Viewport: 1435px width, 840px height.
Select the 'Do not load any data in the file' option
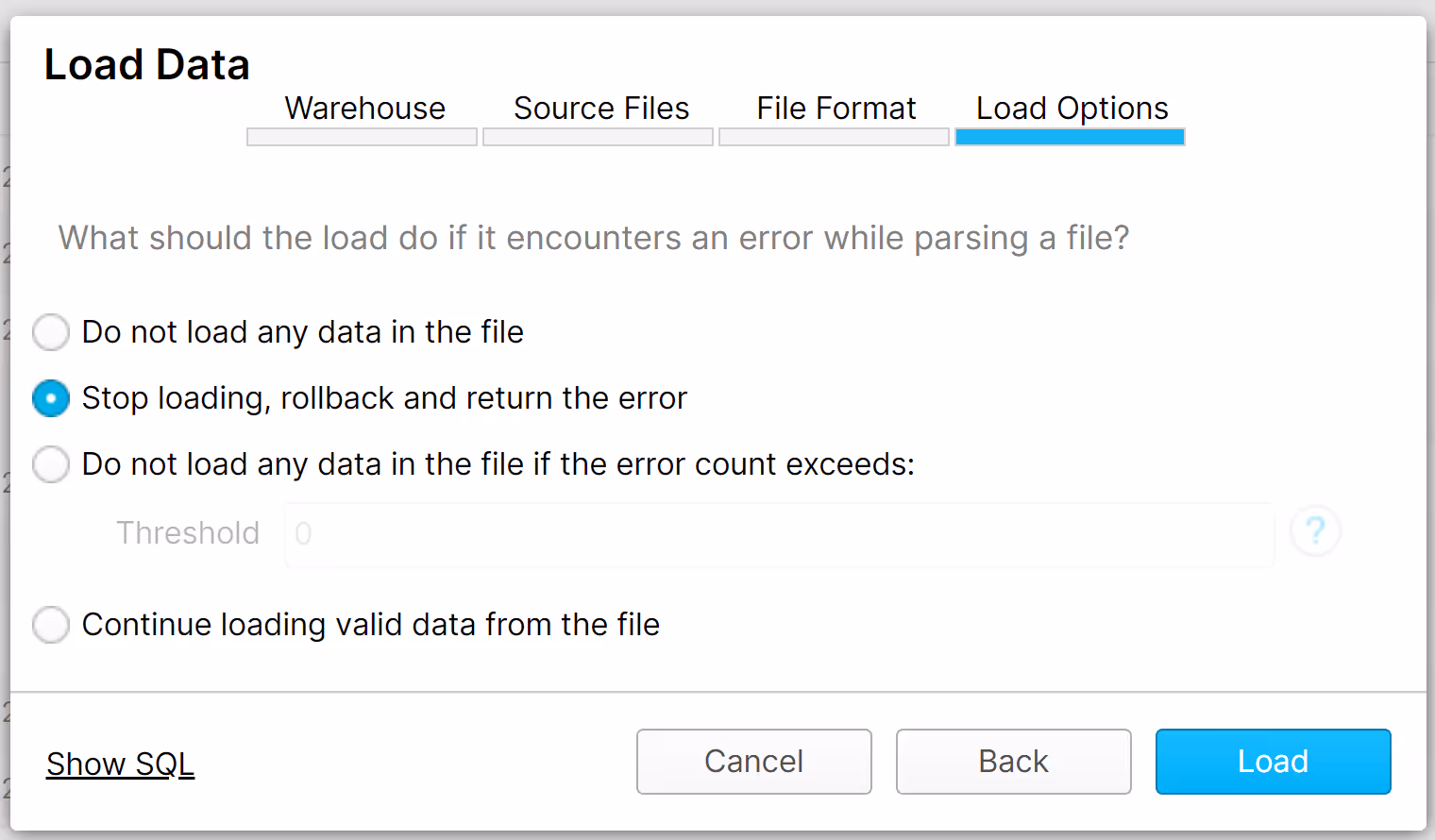tap(51, 332)
